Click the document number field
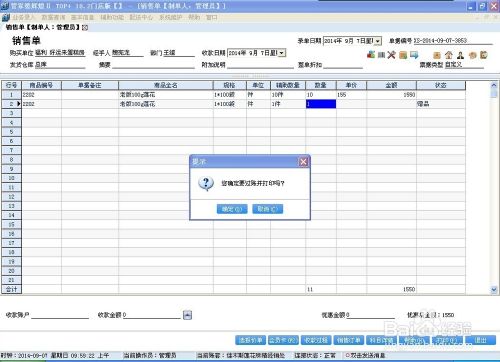This screenshot has height=362, width=500. (x=453, y=41)
